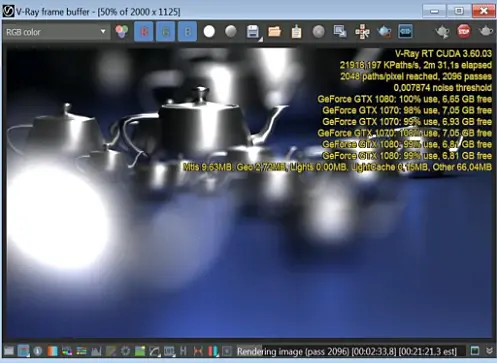Click the arc LUT icon in bottom bar
Viewport: 497px width, 363px height.
(x=154, y=351)
